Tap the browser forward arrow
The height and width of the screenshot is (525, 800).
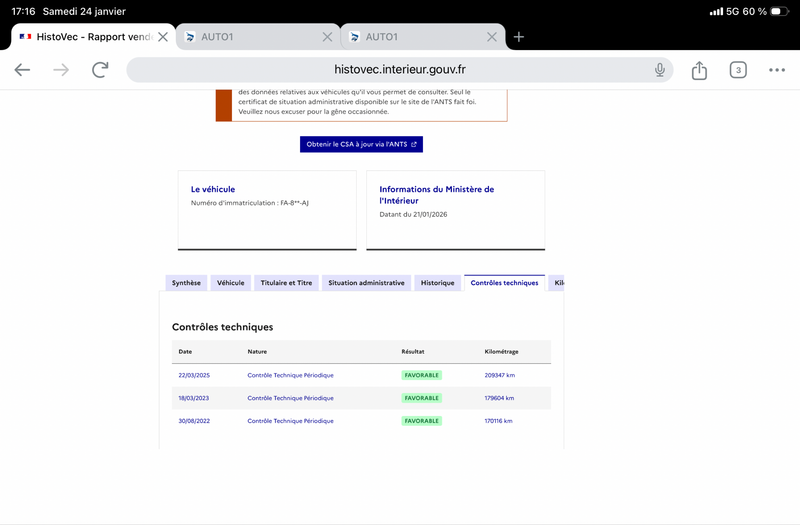click(61, 70)
